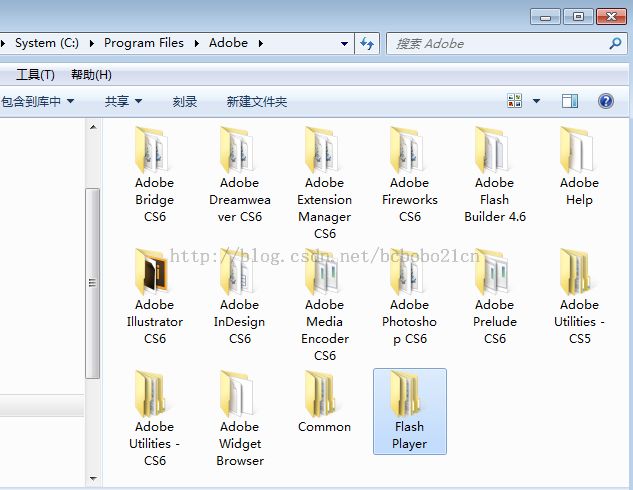Select the Flash Player folder icon

coord(407,394)
